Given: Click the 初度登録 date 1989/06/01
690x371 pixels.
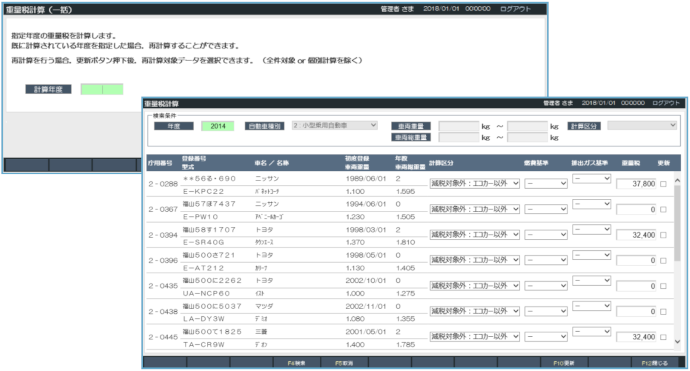Looking at the screenshot, I should (366, 179).
